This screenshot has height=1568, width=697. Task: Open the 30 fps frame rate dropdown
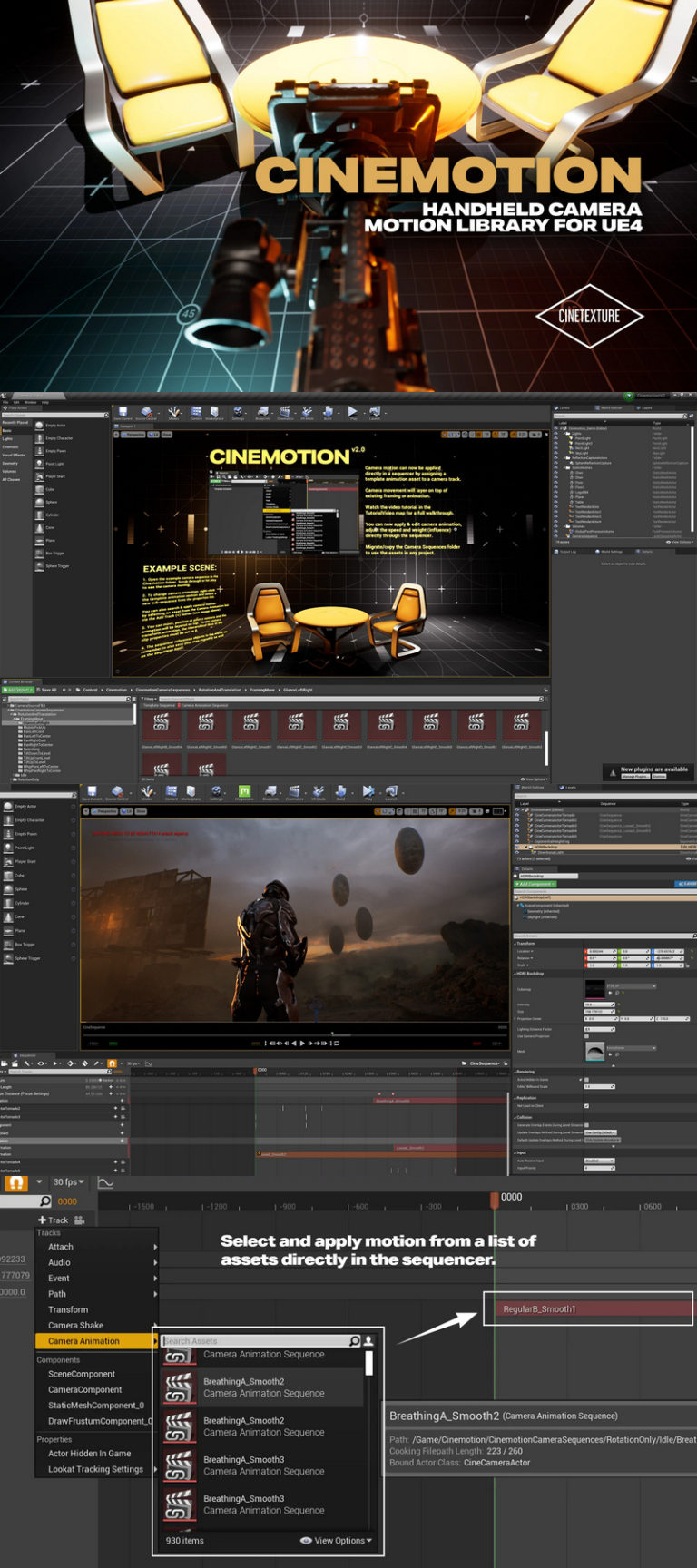69,1182
